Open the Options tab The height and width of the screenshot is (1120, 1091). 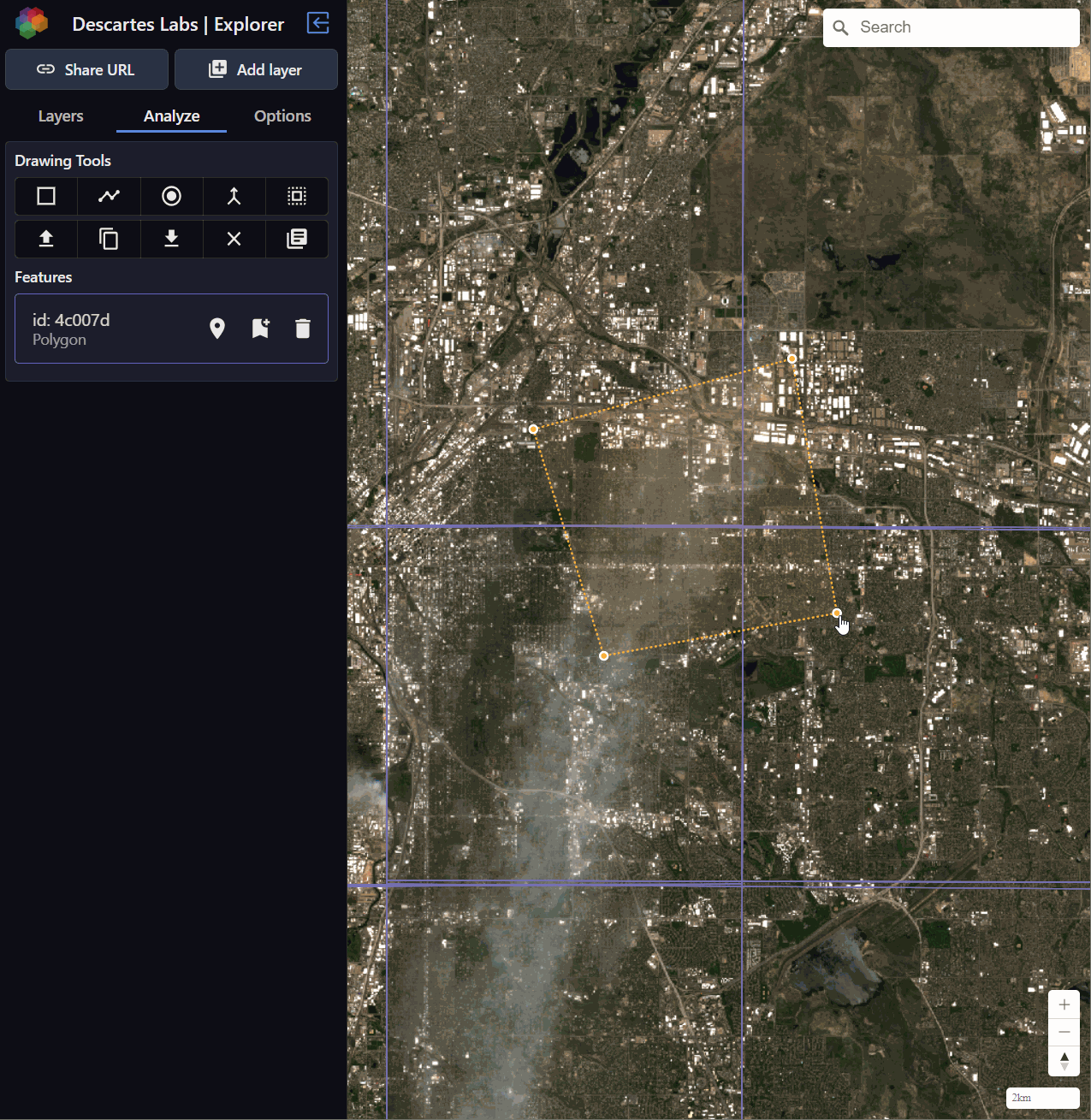pyautogui.click(x=282, y=116)
